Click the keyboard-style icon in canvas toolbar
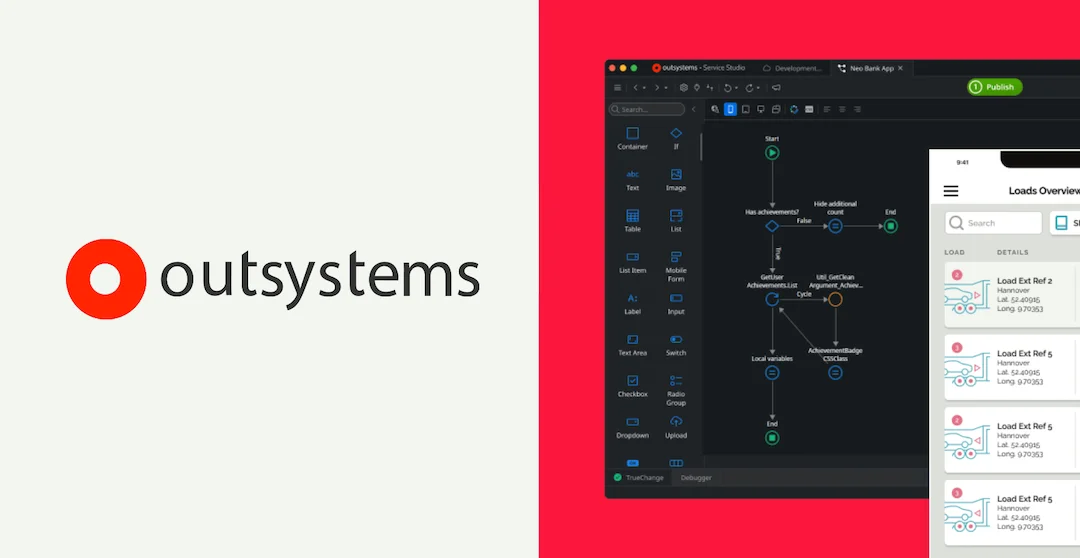The height and width of the screenshot is (558, 1080). pyautogui.click(x=809, y=109)
